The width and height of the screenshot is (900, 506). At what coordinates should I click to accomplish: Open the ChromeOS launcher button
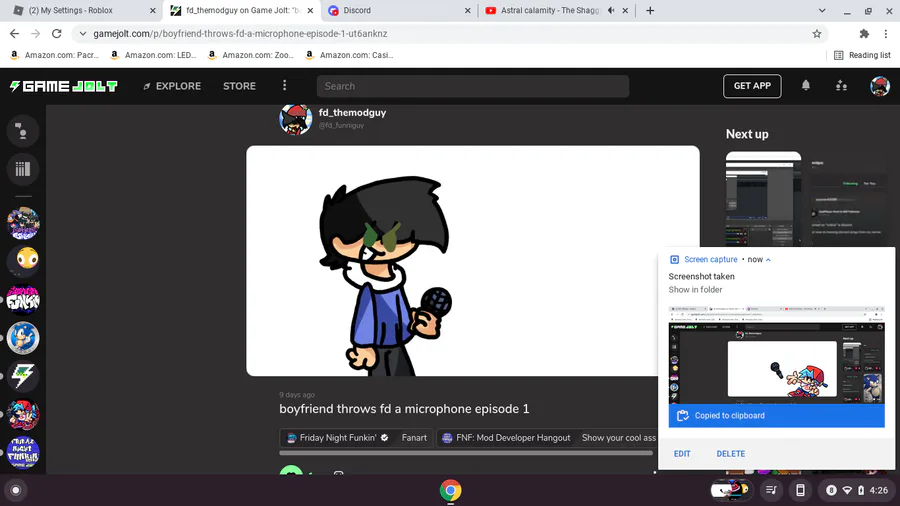point(16,491)
